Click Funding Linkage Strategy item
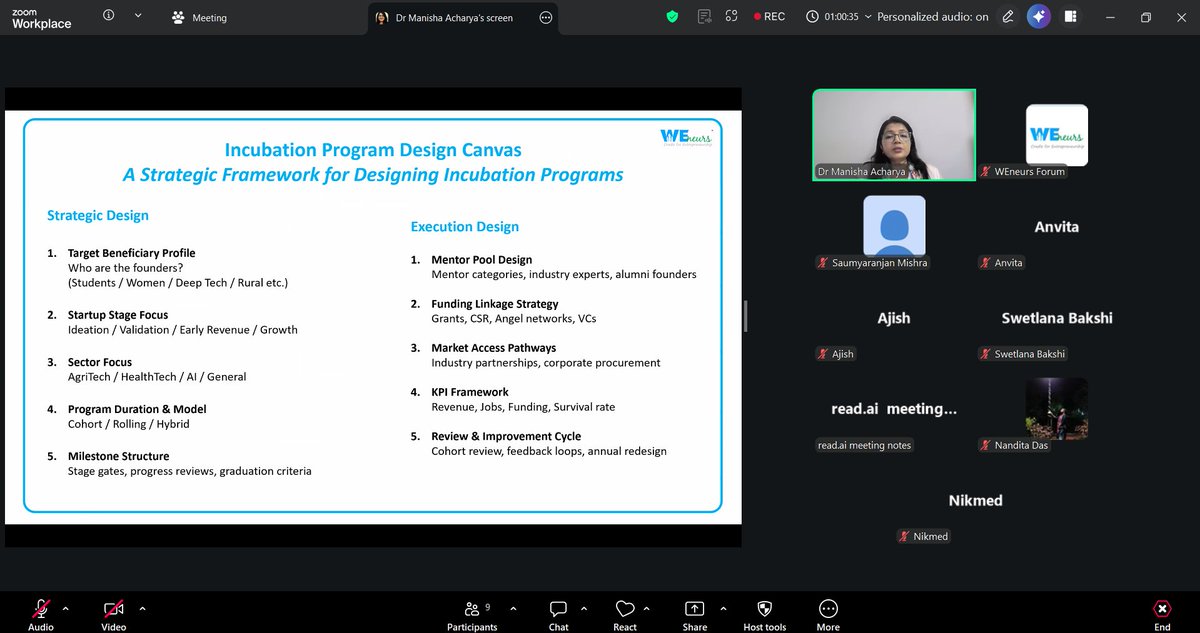This screenshot has width=1200, height=633. coord(495,304)
